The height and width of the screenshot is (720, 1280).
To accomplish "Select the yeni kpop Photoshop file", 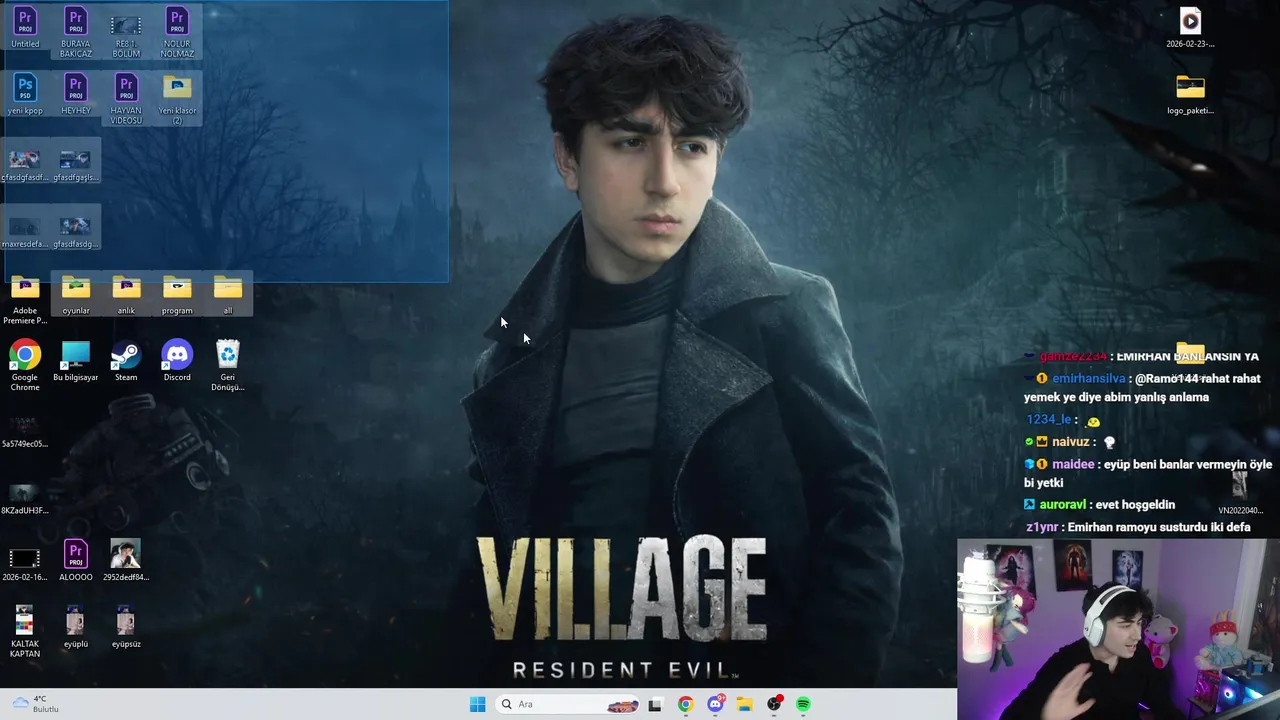I will 25,95.
